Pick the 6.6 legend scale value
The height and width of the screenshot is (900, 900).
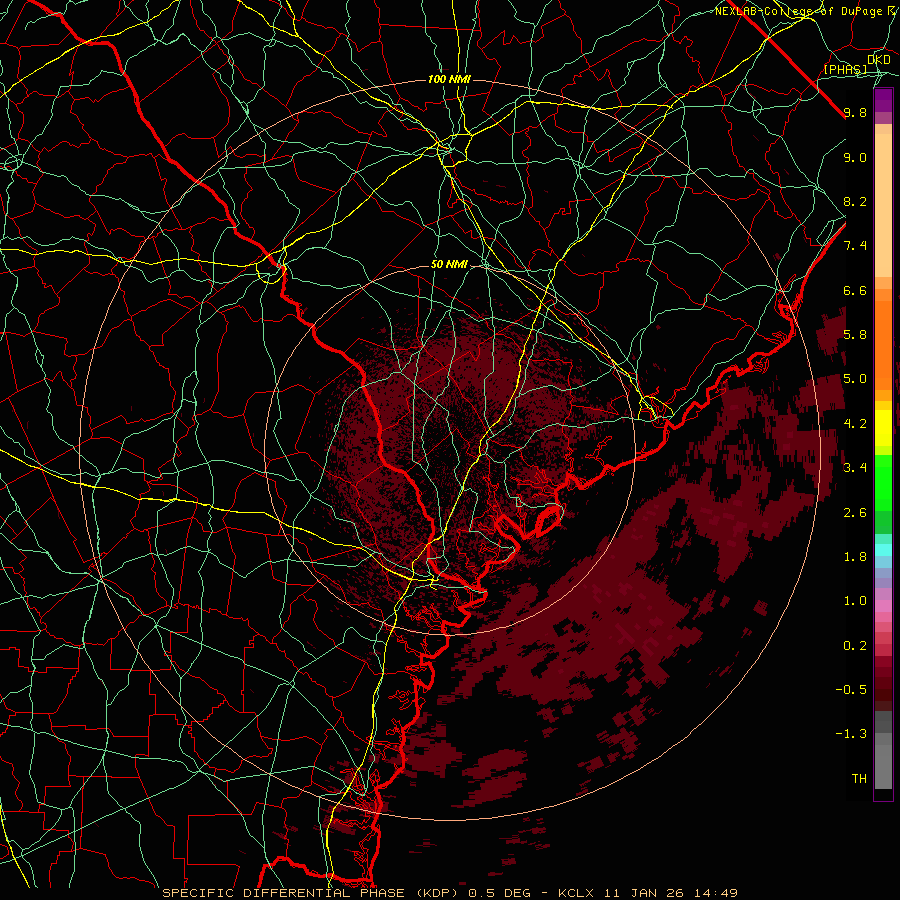[x=855, y=290]
